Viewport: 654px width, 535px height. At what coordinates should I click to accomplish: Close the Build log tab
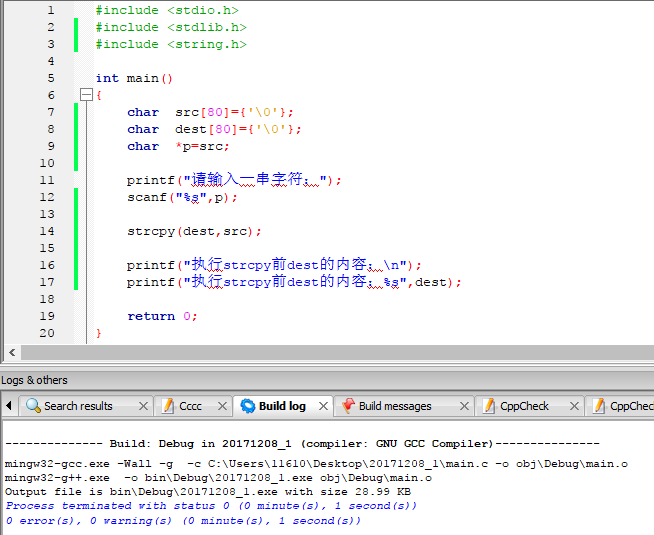pyautogui.click(x=323, y=406)
